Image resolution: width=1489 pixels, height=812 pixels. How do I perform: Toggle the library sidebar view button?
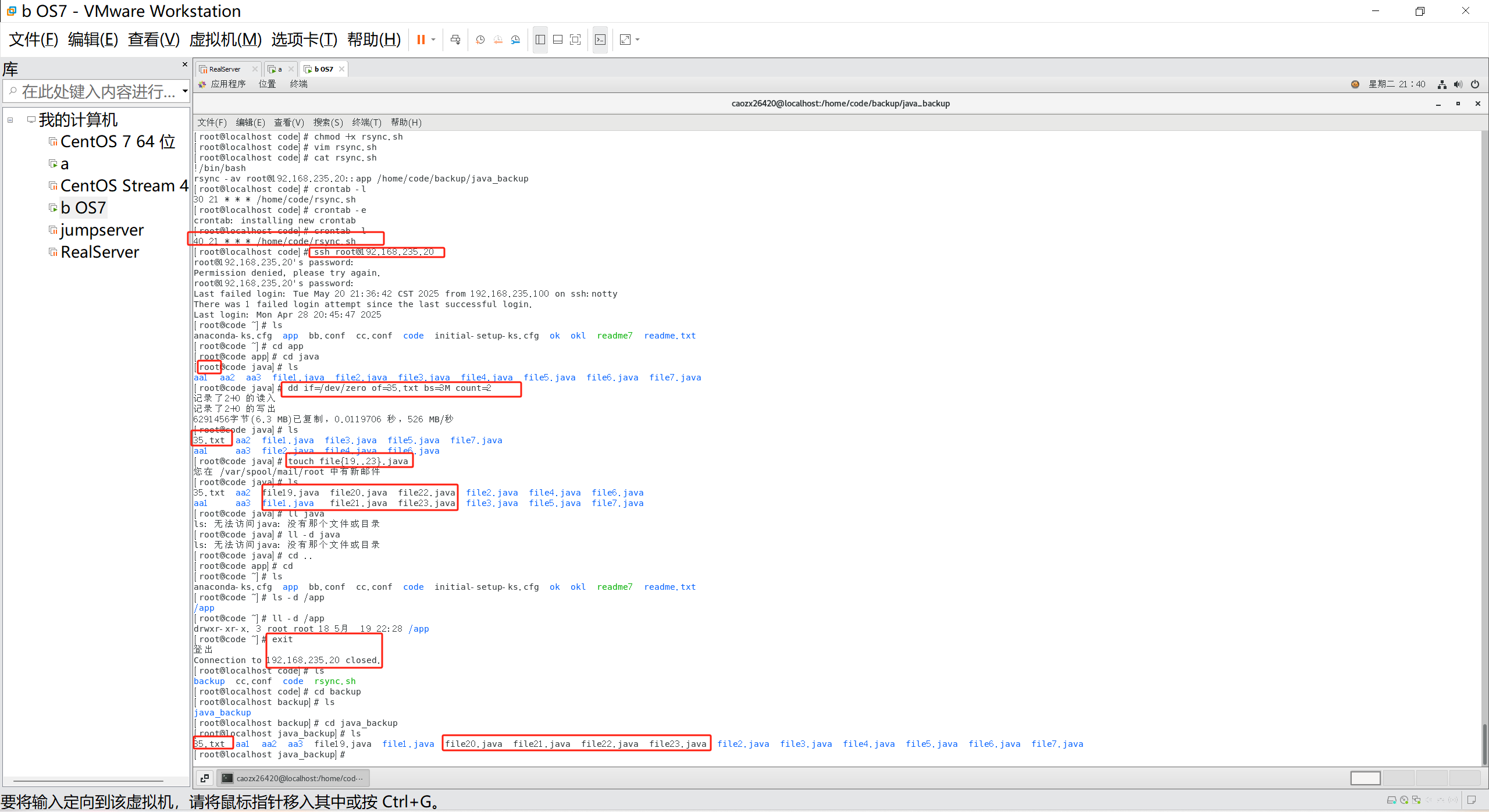(540, 40)
